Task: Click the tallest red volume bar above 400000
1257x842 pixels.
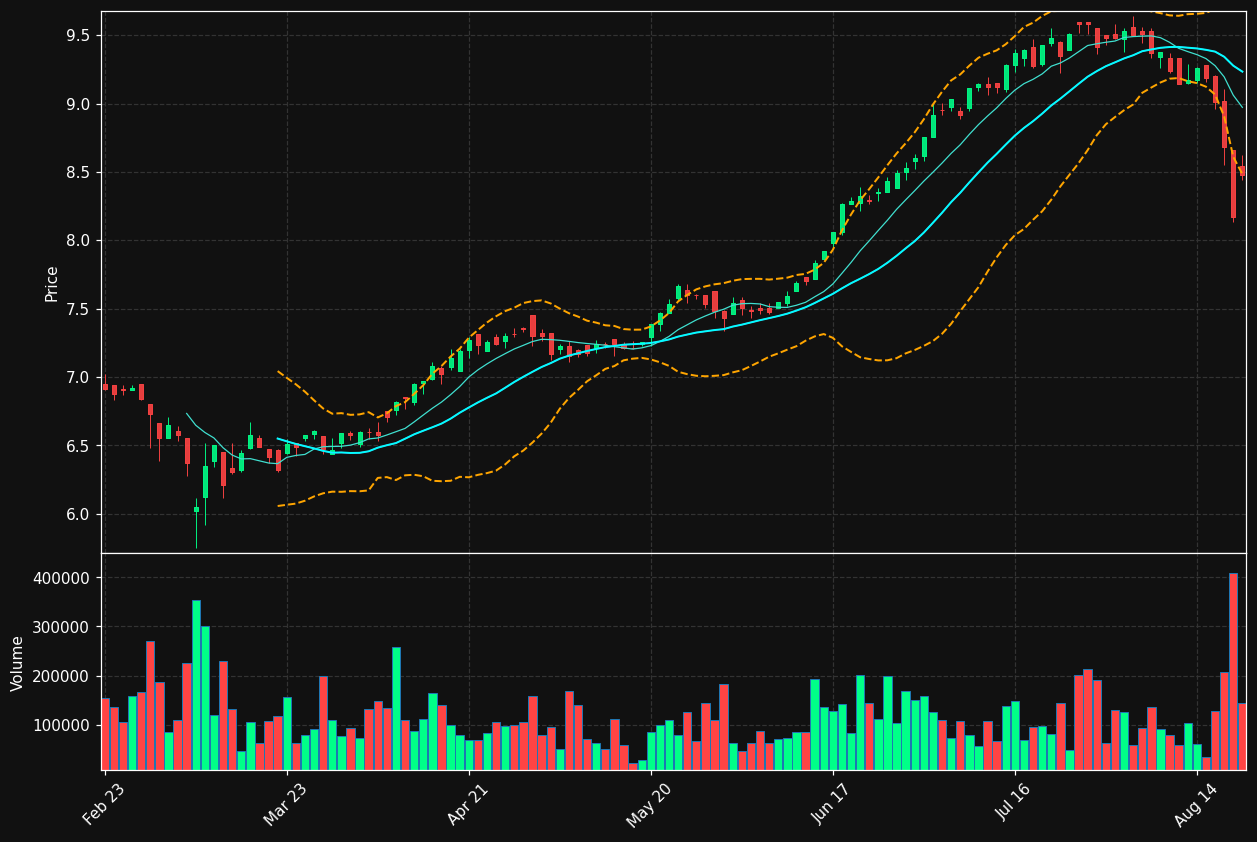Action: pos(1233,671)
